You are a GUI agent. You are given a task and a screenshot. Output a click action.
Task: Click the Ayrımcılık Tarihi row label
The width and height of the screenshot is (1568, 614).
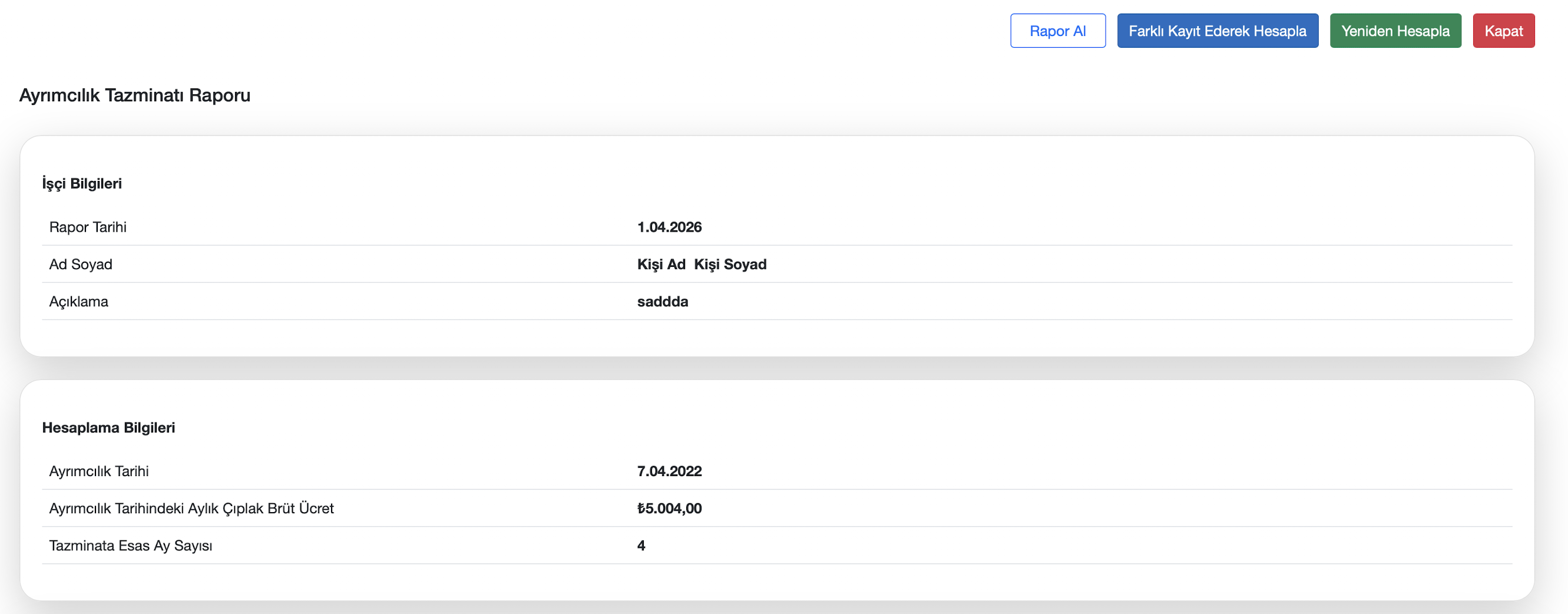(98, 471)
